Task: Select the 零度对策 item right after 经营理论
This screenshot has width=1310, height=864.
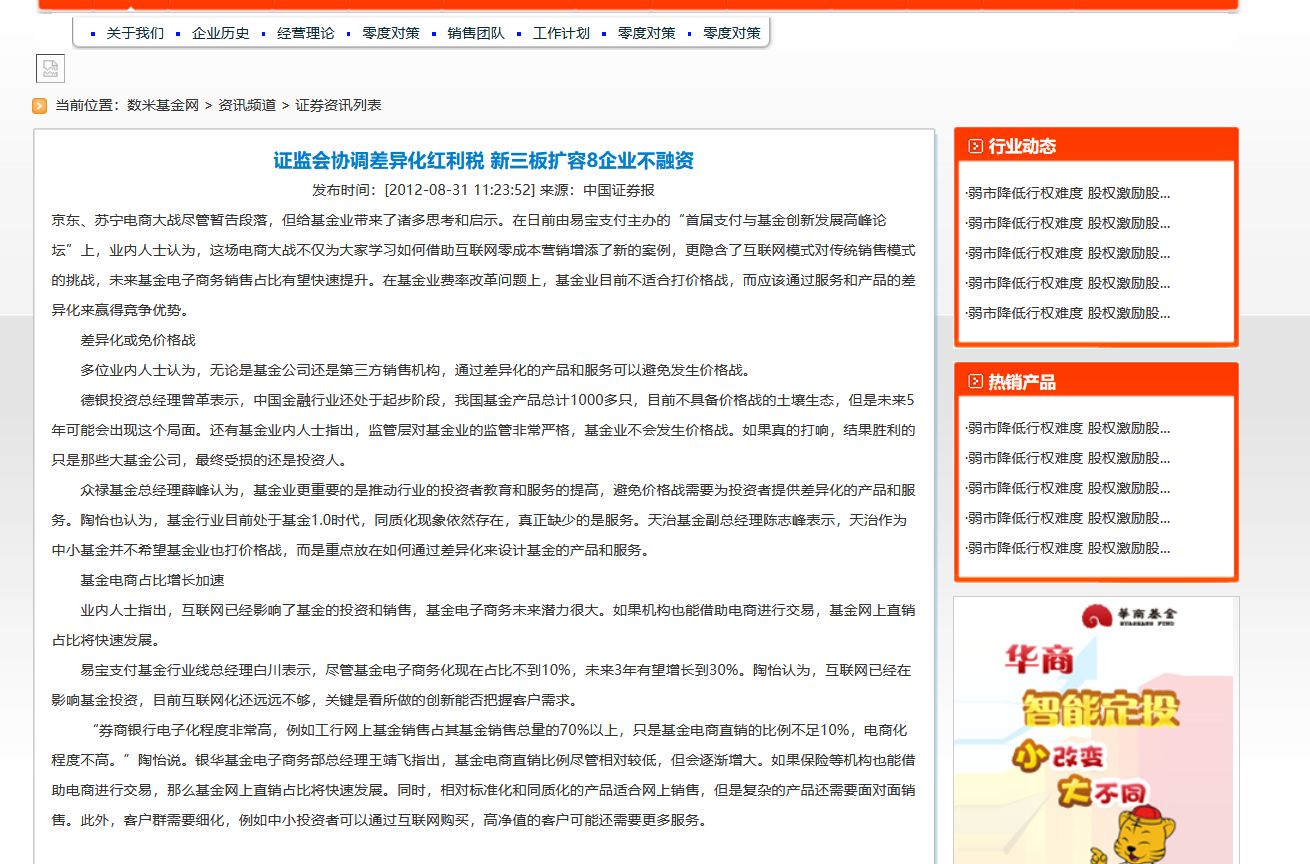Action: coord(391,33)
